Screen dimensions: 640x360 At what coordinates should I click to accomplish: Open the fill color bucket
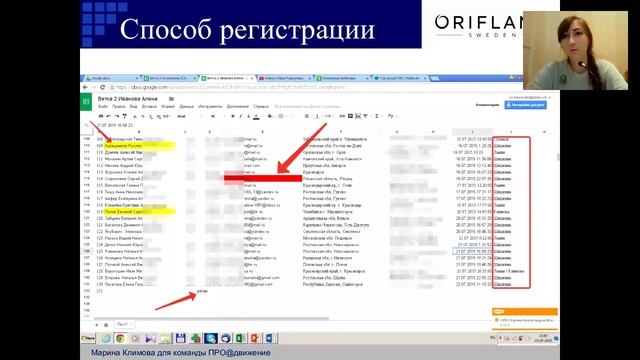click(270, 116)
